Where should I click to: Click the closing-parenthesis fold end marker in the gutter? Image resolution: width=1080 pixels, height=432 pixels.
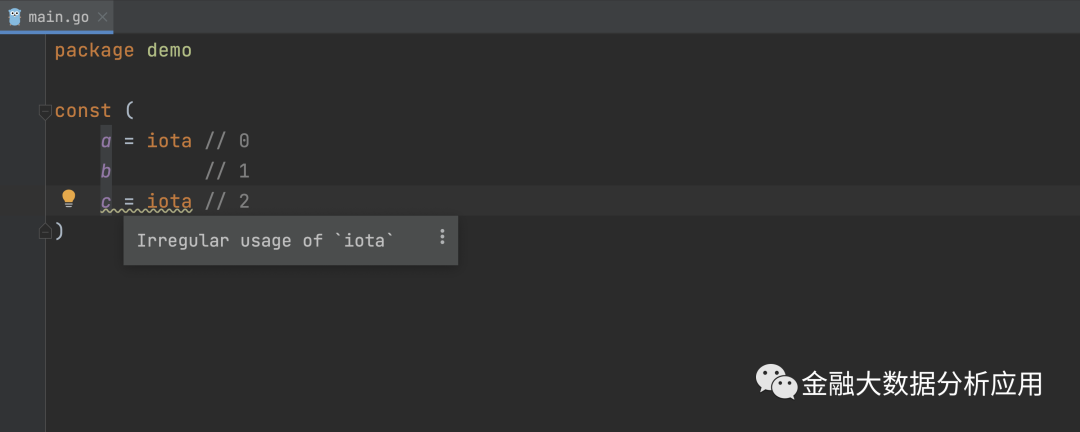click(44, 231)
